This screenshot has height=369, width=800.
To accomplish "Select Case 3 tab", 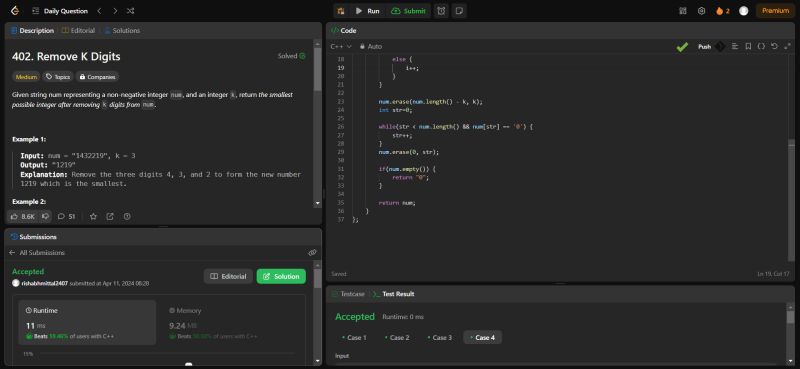I will [440, 337].
